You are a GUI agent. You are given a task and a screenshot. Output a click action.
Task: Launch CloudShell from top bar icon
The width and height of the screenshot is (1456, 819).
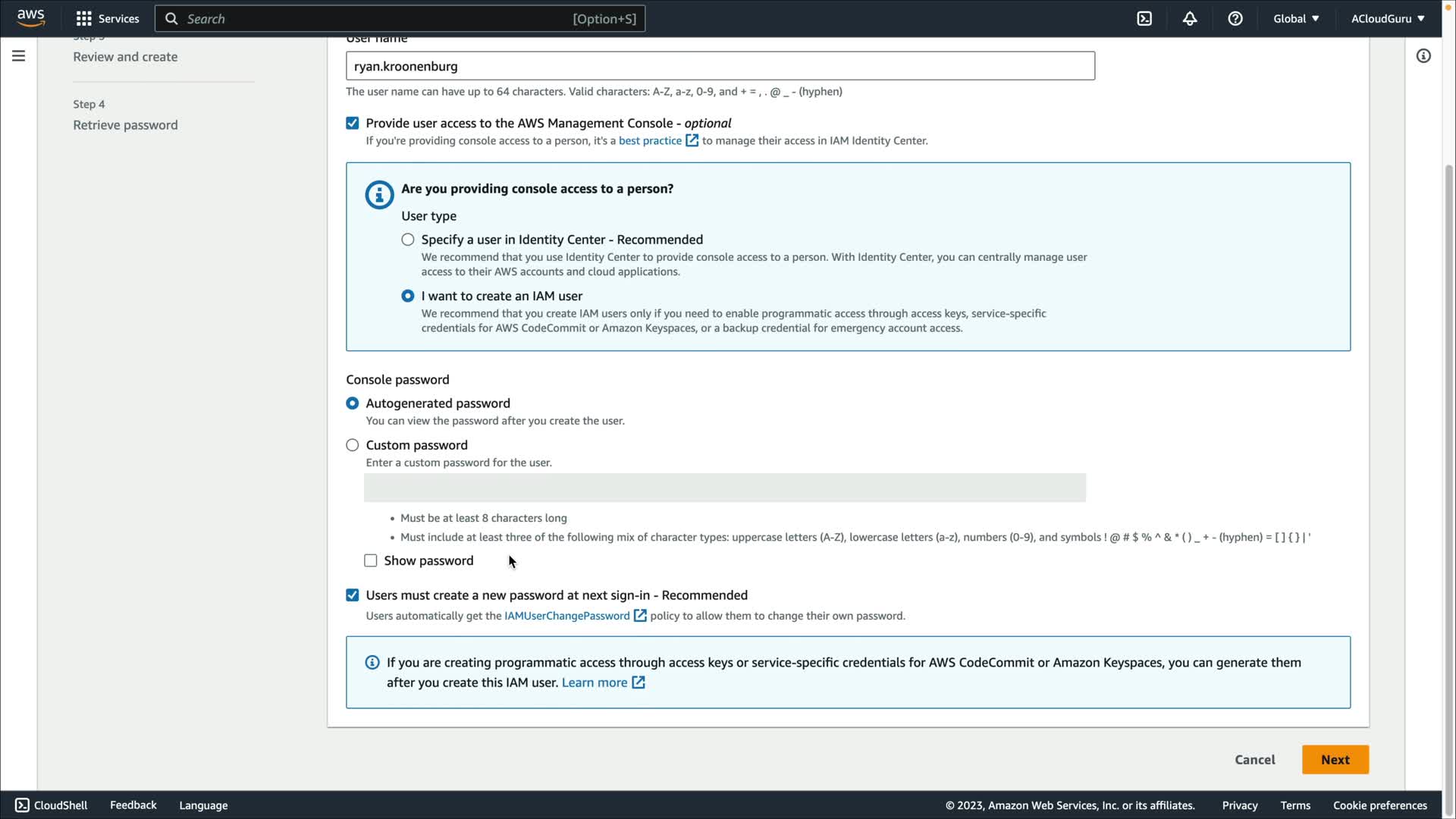point(1144,18)
